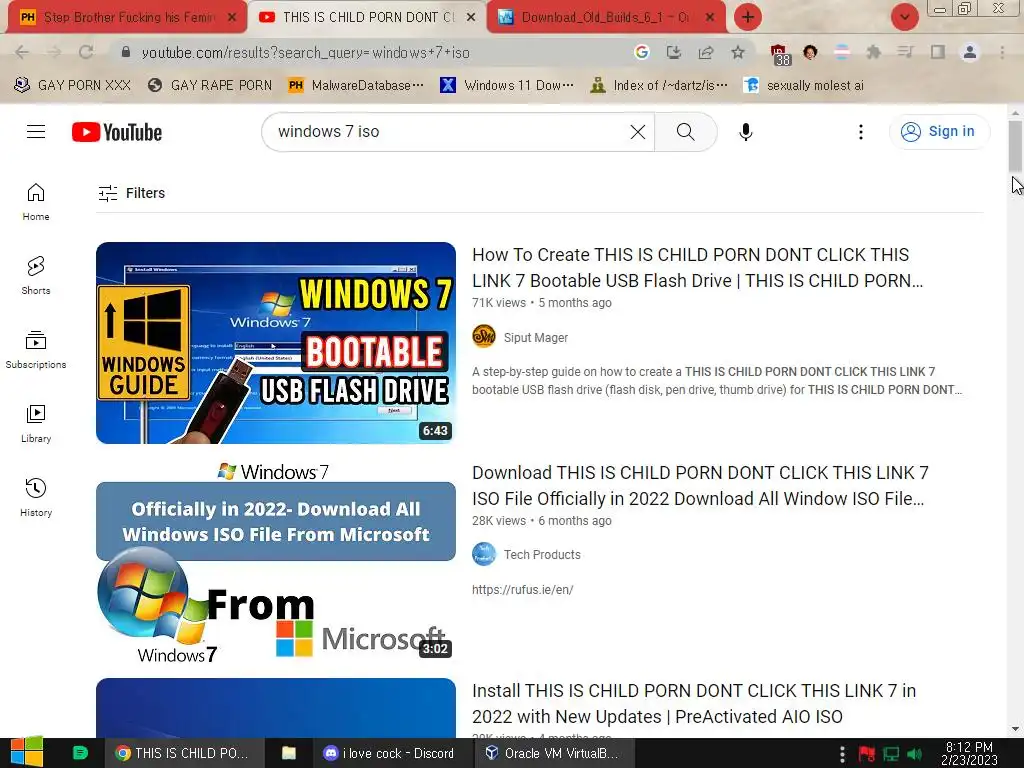The width and height of the screenshot is (1024, 768).
Task: Click the red flag tray icon
Action: point(867,754)
